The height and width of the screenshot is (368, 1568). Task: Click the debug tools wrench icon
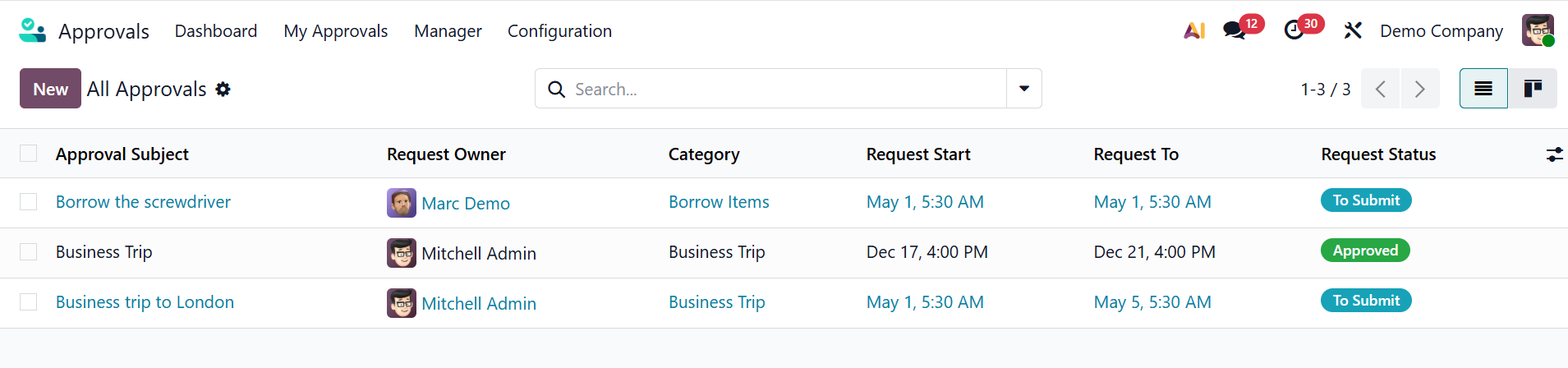pos(1353,31)
